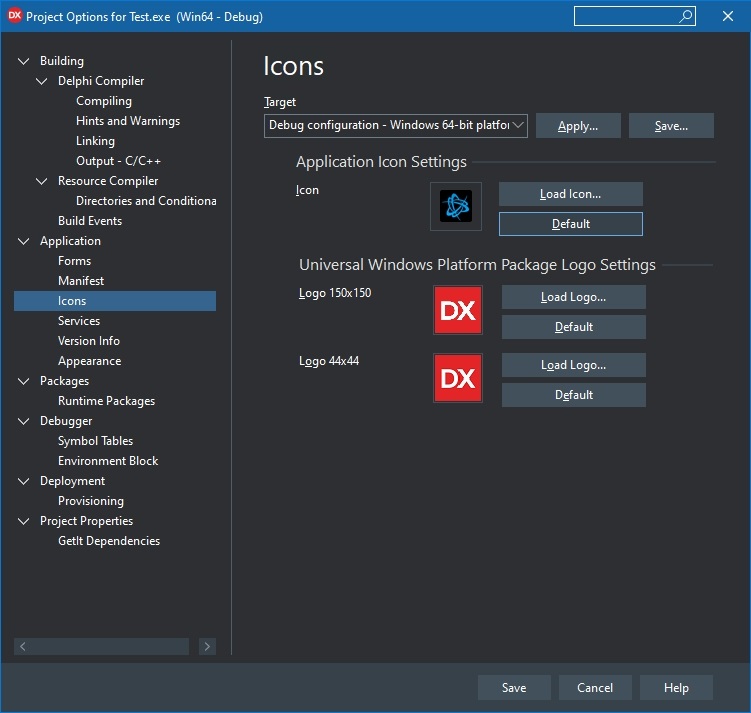Focus the search input field in the title bar
751x713 pixels.
point(635,16)
